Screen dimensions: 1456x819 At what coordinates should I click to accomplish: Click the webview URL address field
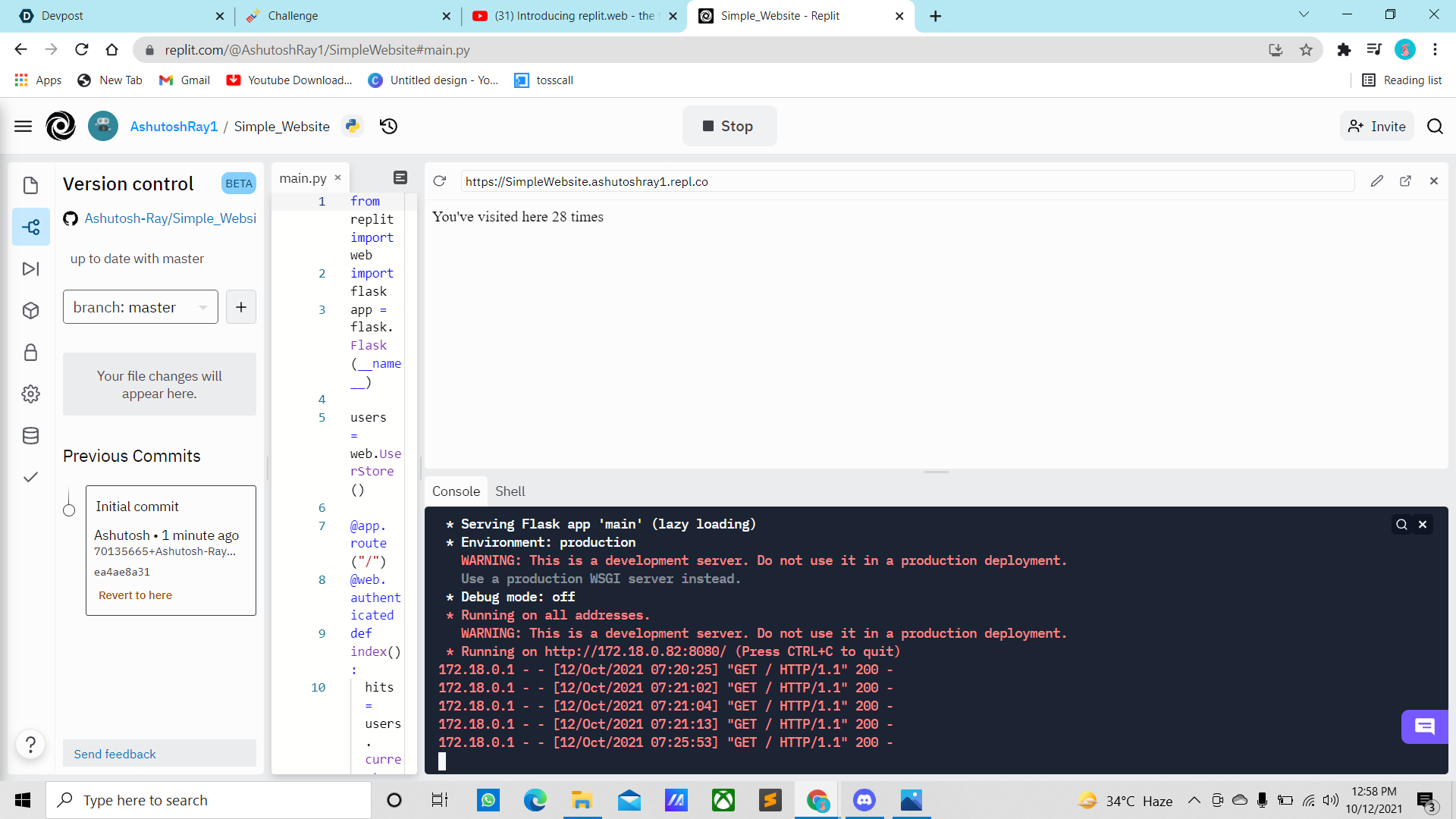(x=906, y=181)
